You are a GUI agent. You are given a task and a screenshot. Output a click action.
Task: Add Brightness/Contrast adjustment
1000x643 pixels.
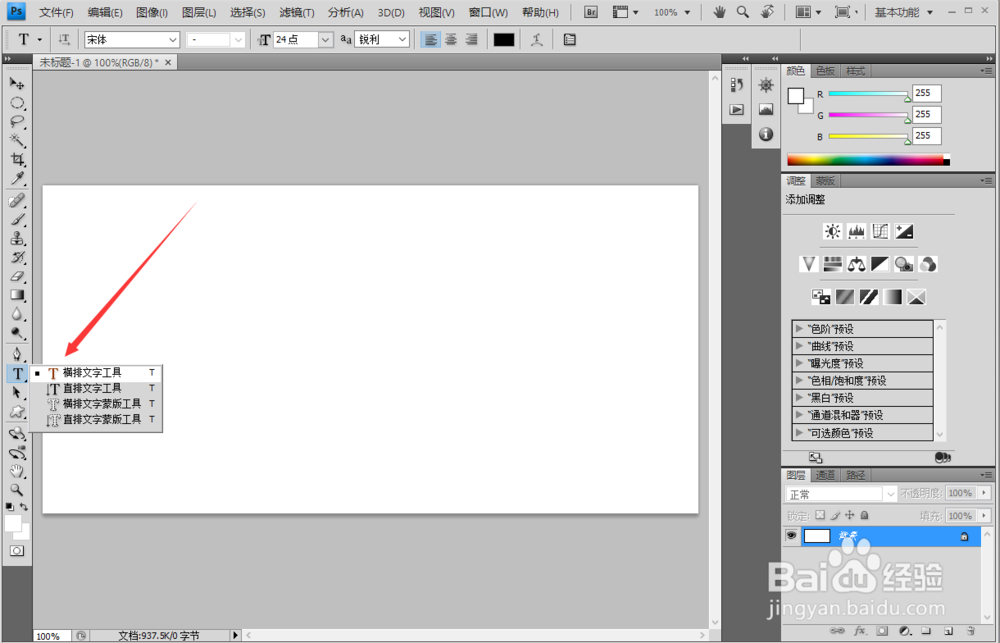pos(832,231)
